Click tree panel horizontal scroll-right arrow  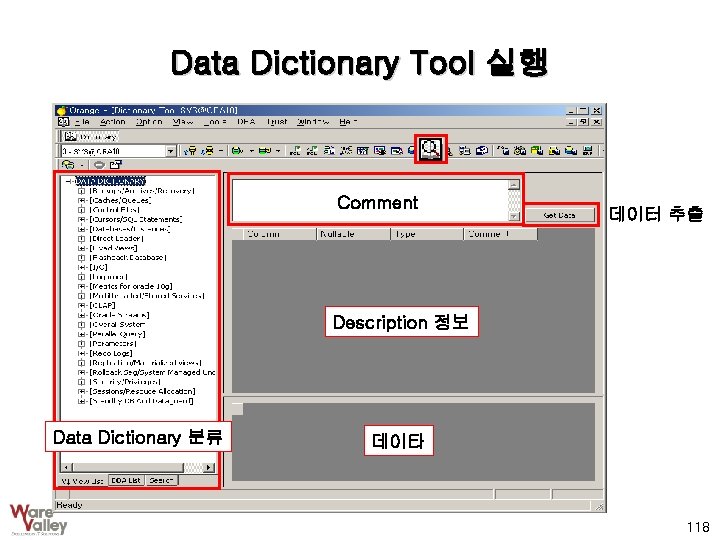(209, 467)
